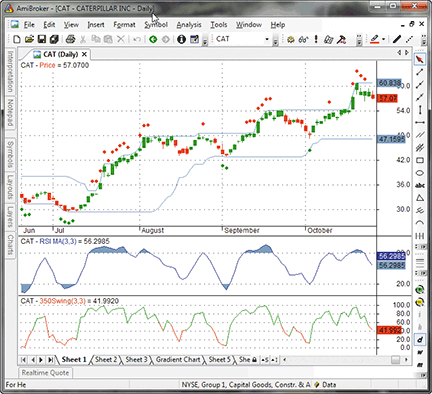Select the Ellipse drawing tool
Screen dimensions: 432x394
point(420,173)
